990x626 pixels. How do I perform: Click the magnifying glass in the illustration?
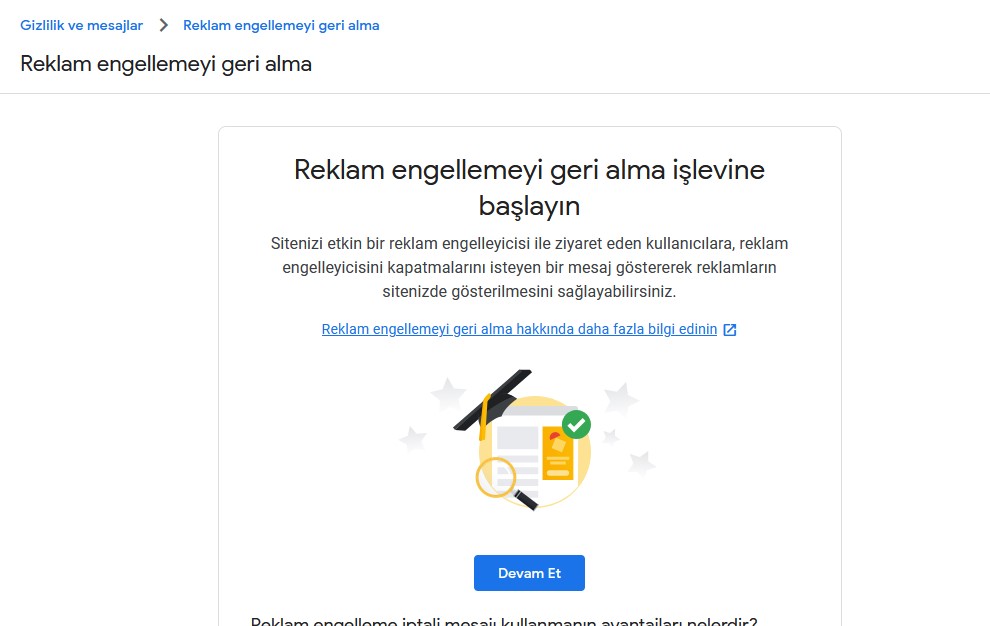pos(505,483)
